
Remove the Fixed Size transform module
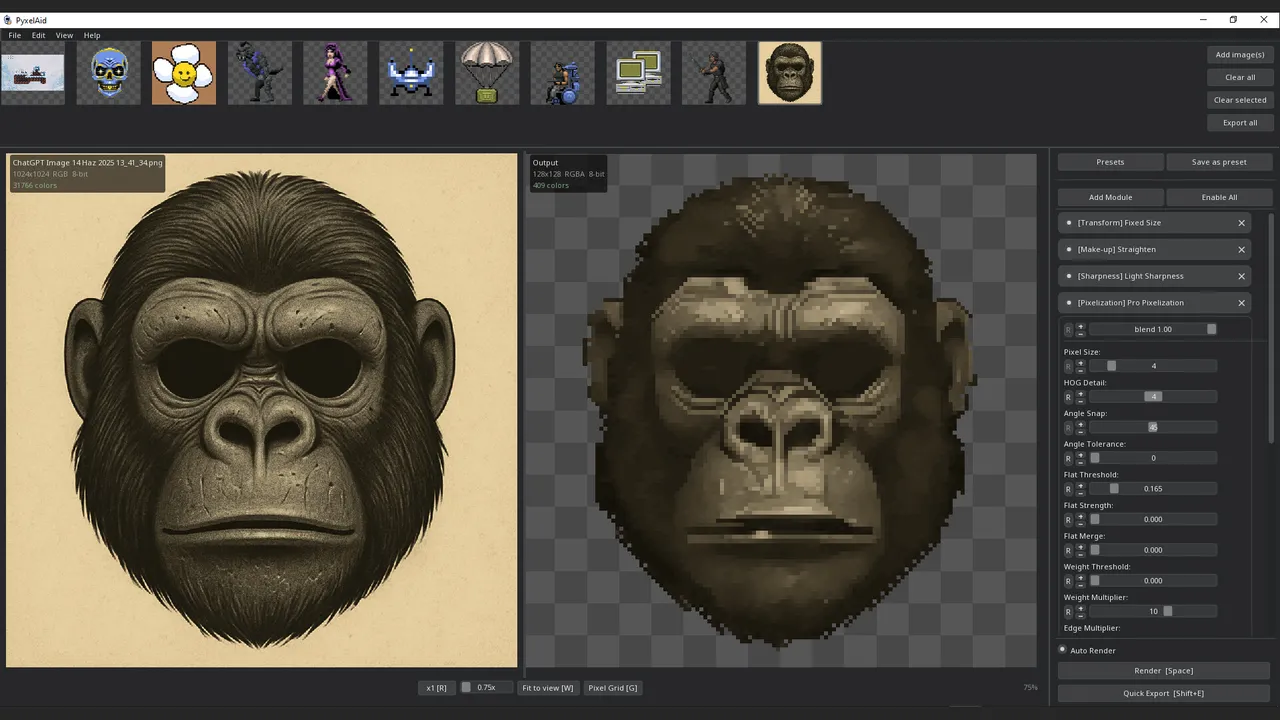coord(1242,223)
